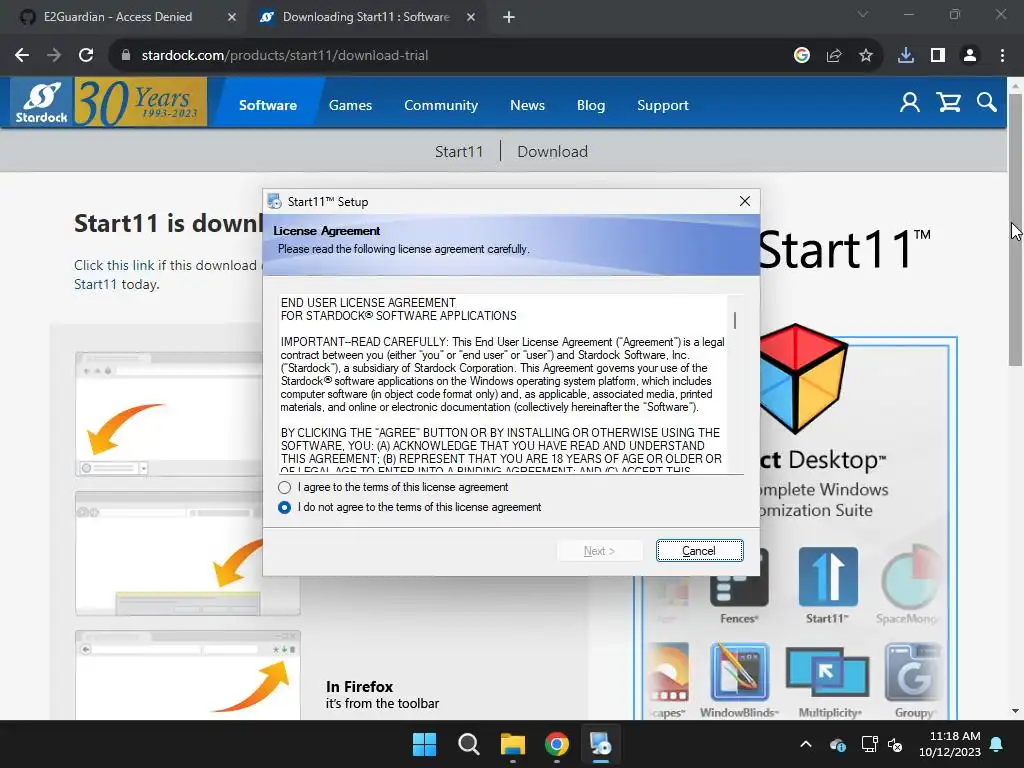Select 'I agree to the terms' radio button
Screen dimensions: 1024x768
[284, 487]
